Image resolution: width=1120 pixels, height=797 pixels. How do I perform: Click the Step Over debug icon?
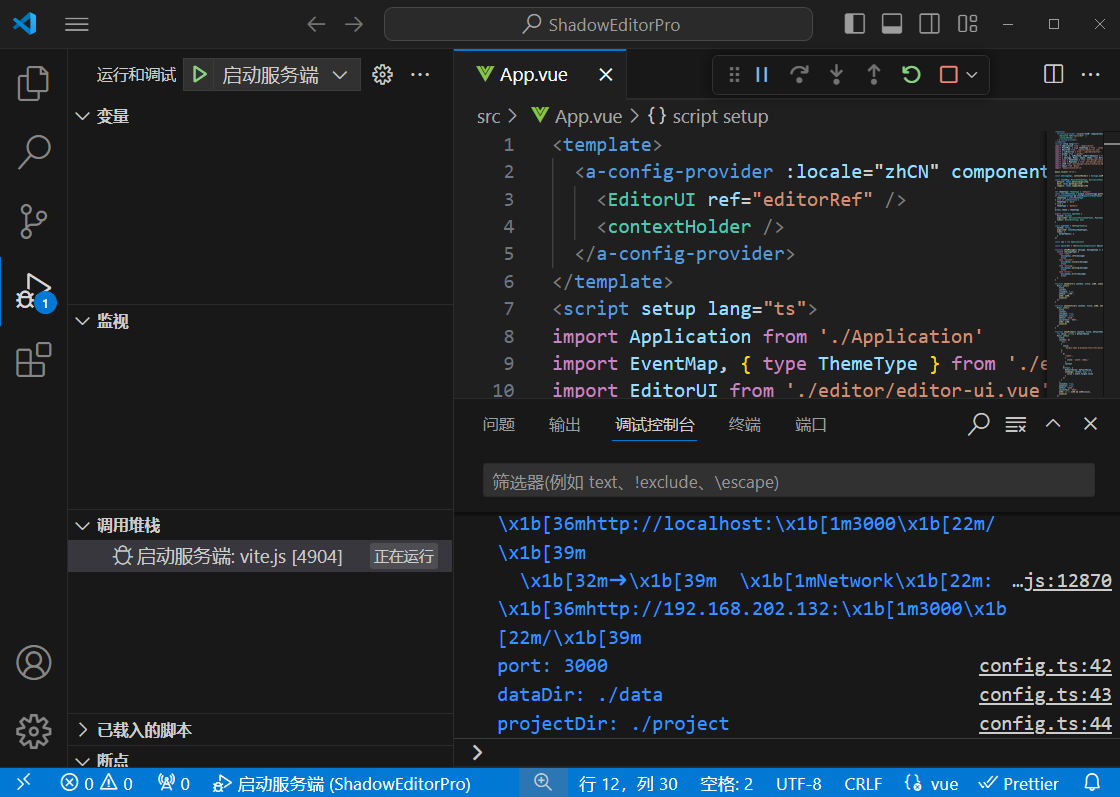pyautogui.click(x=799, y=75)
